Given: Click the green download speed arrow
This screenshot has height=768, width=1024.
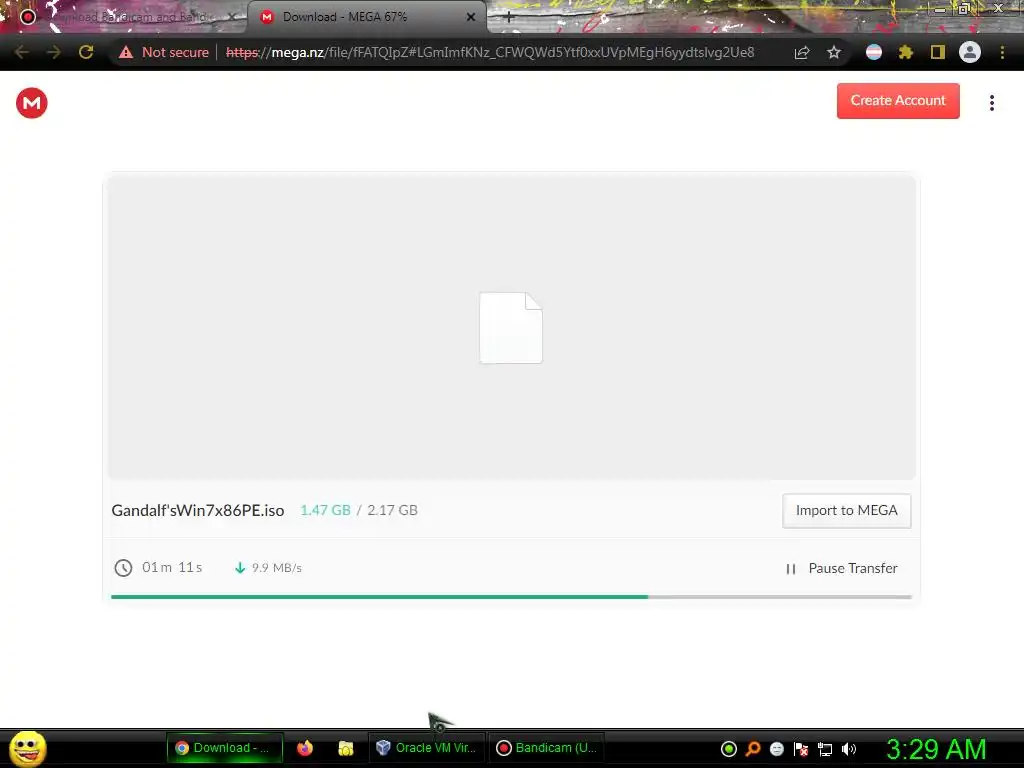Looking at the screenshot, I should click(x=240, y=568).
